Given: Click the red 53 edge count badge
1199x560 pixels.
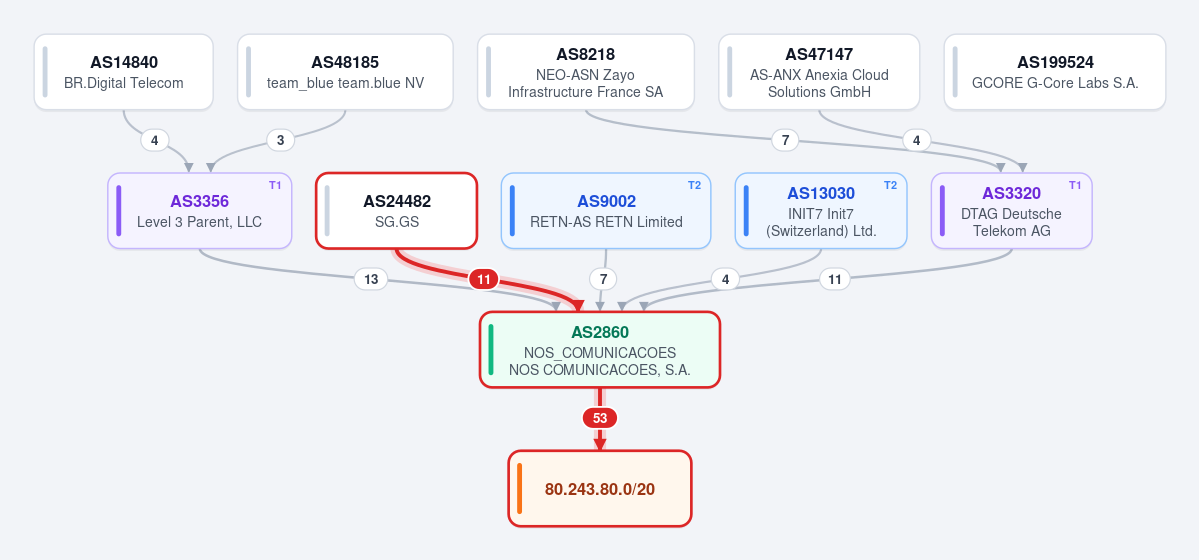Looking at the screenshot, I should [x=600, y=418].
